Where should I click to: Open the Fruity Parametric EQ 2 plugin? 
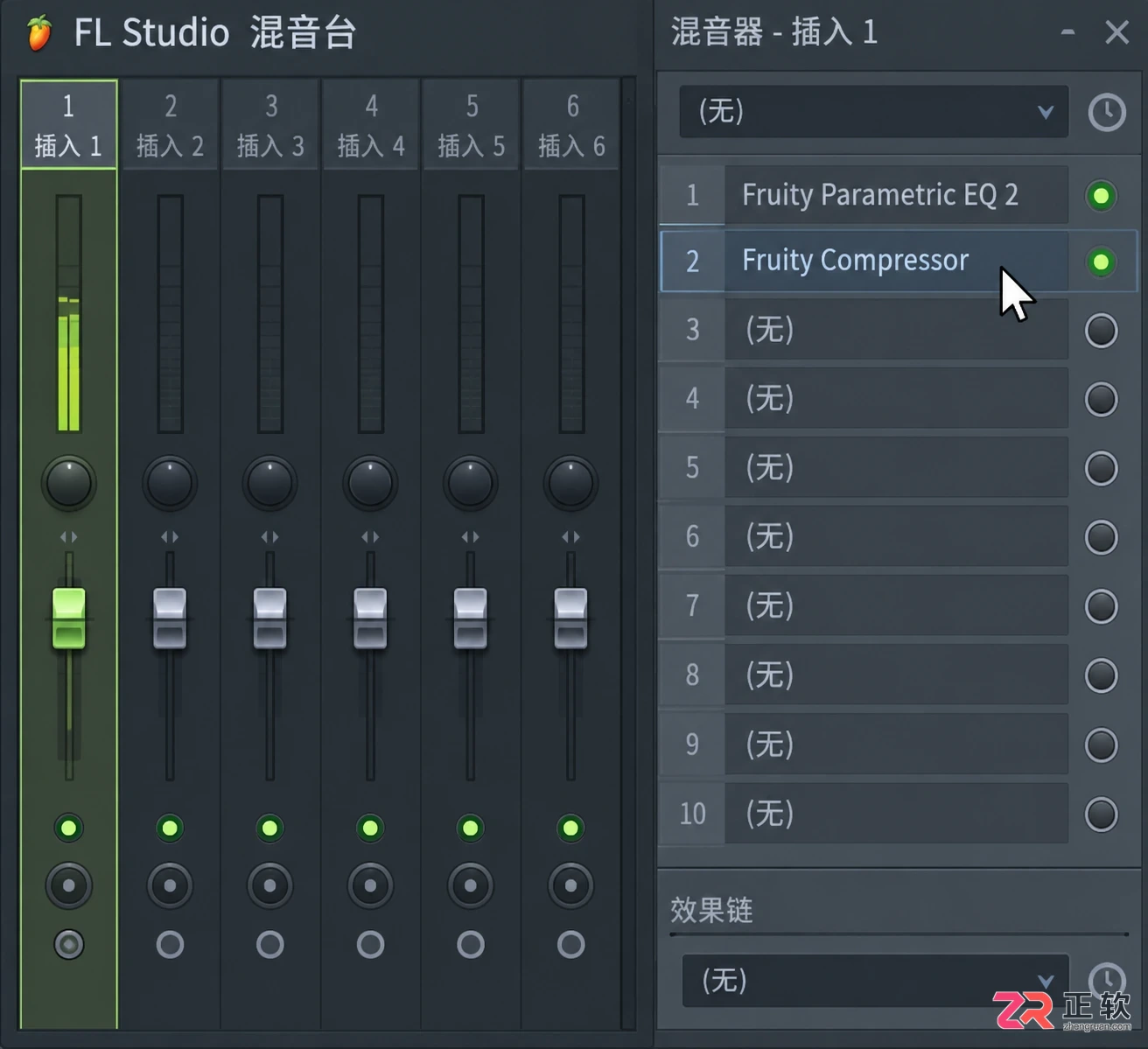[x=896, y=194]
